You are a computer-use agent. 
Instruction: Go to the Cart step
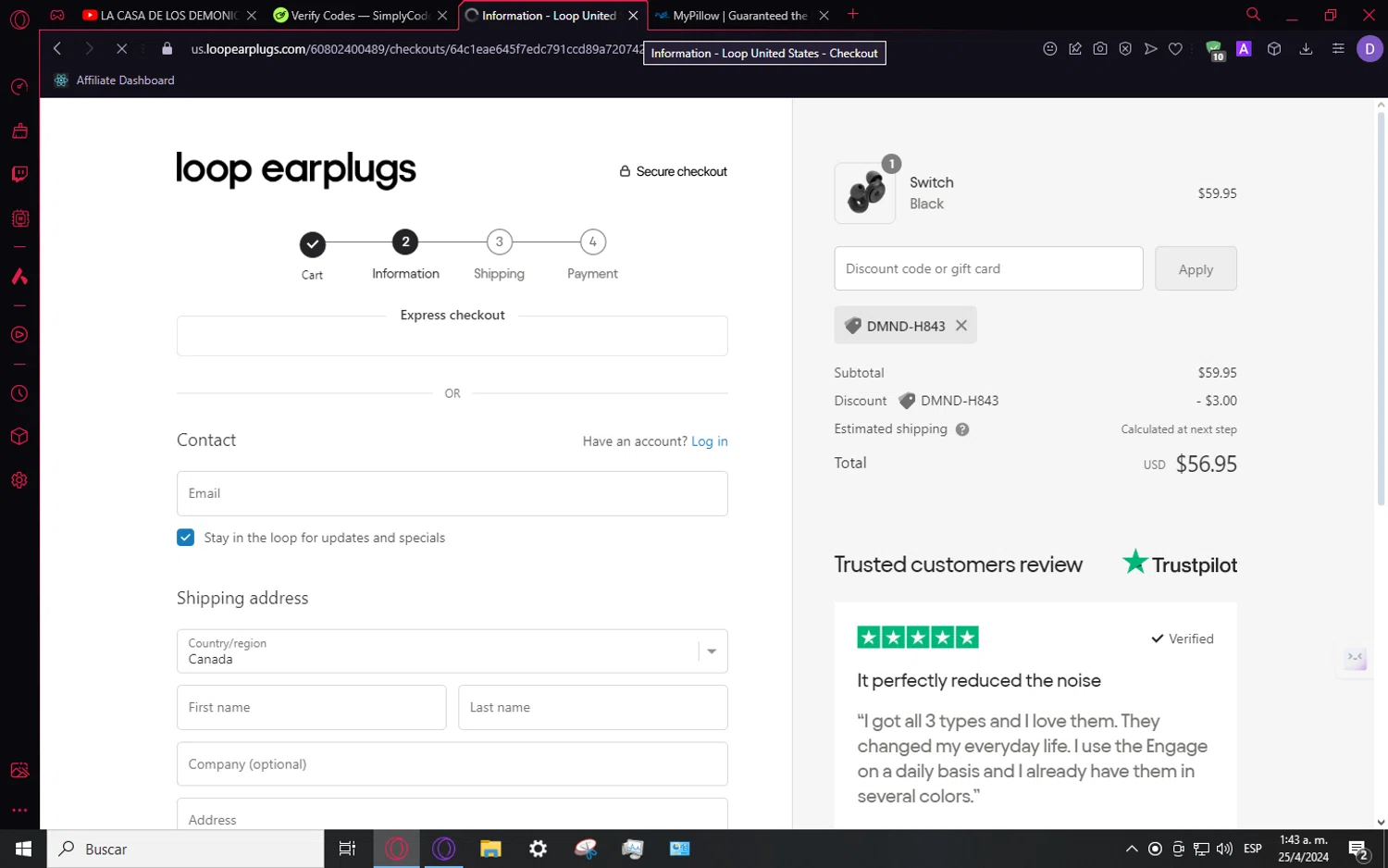coord(313,254)
